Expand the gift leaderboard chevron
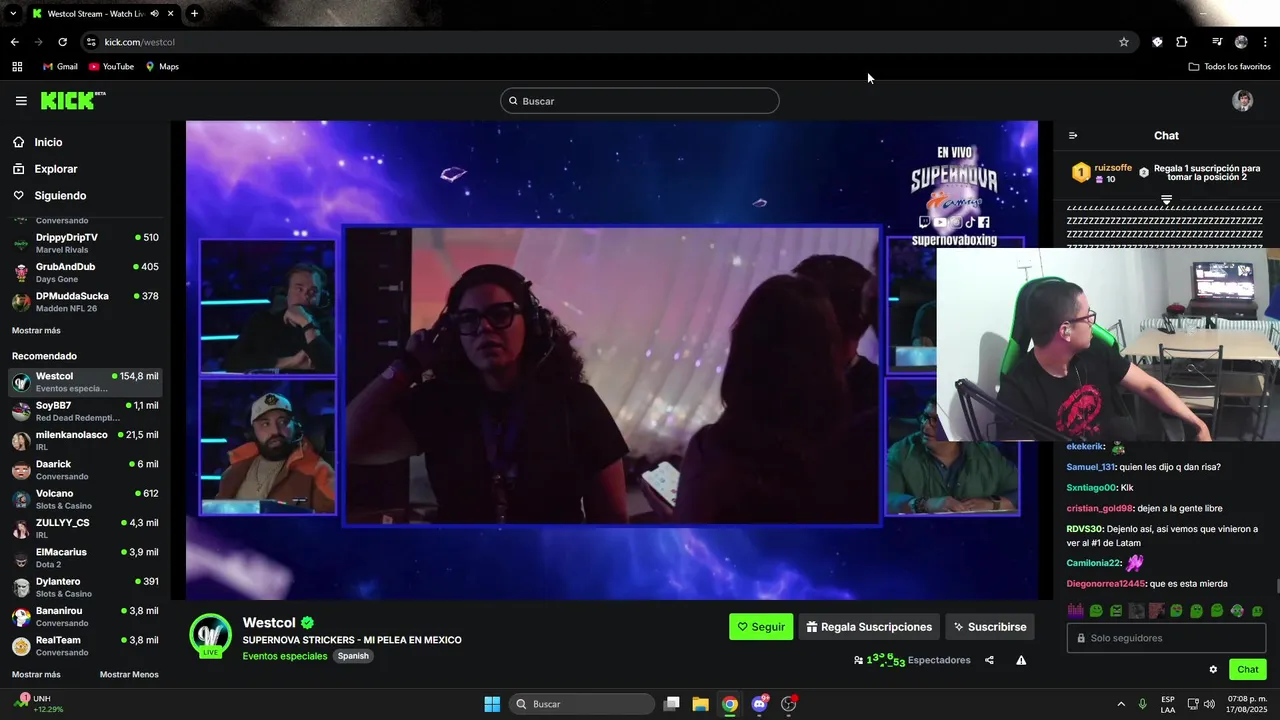The image size is (1280, 720). pos(1166,200)
